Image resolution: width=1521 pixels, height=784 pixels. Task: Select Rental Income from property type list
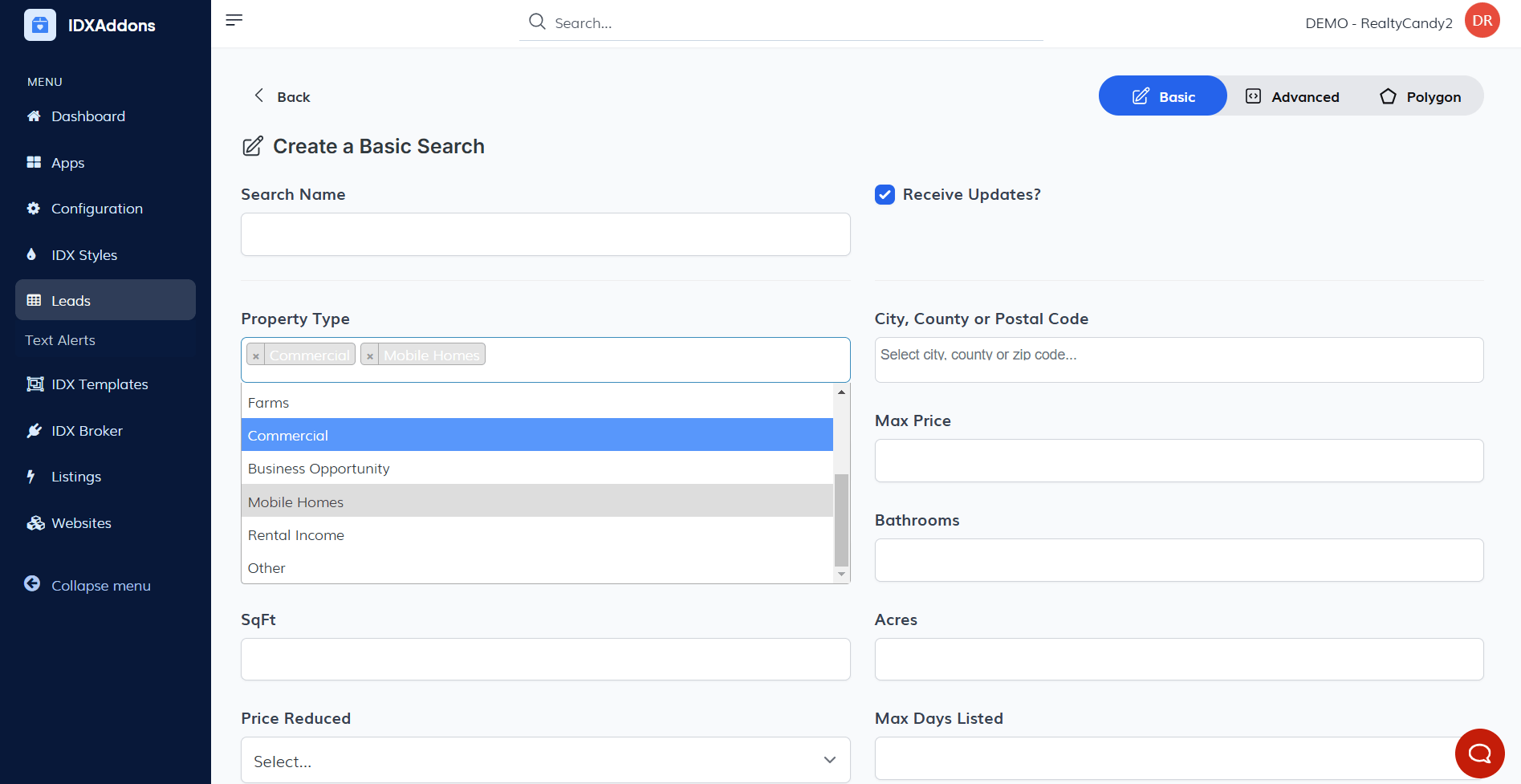296,535
